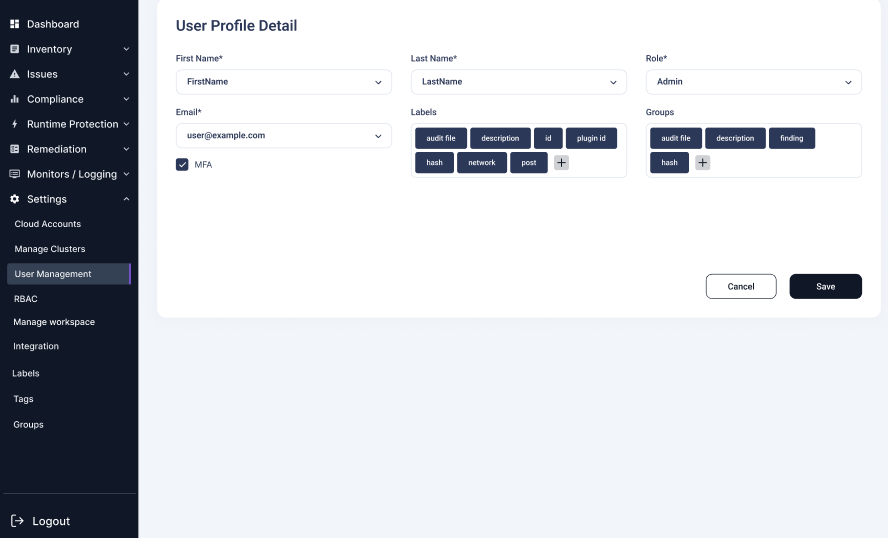Open the Role dropdown showing Admin
This screenshot has width=888, height=538.
coord(753,82)
